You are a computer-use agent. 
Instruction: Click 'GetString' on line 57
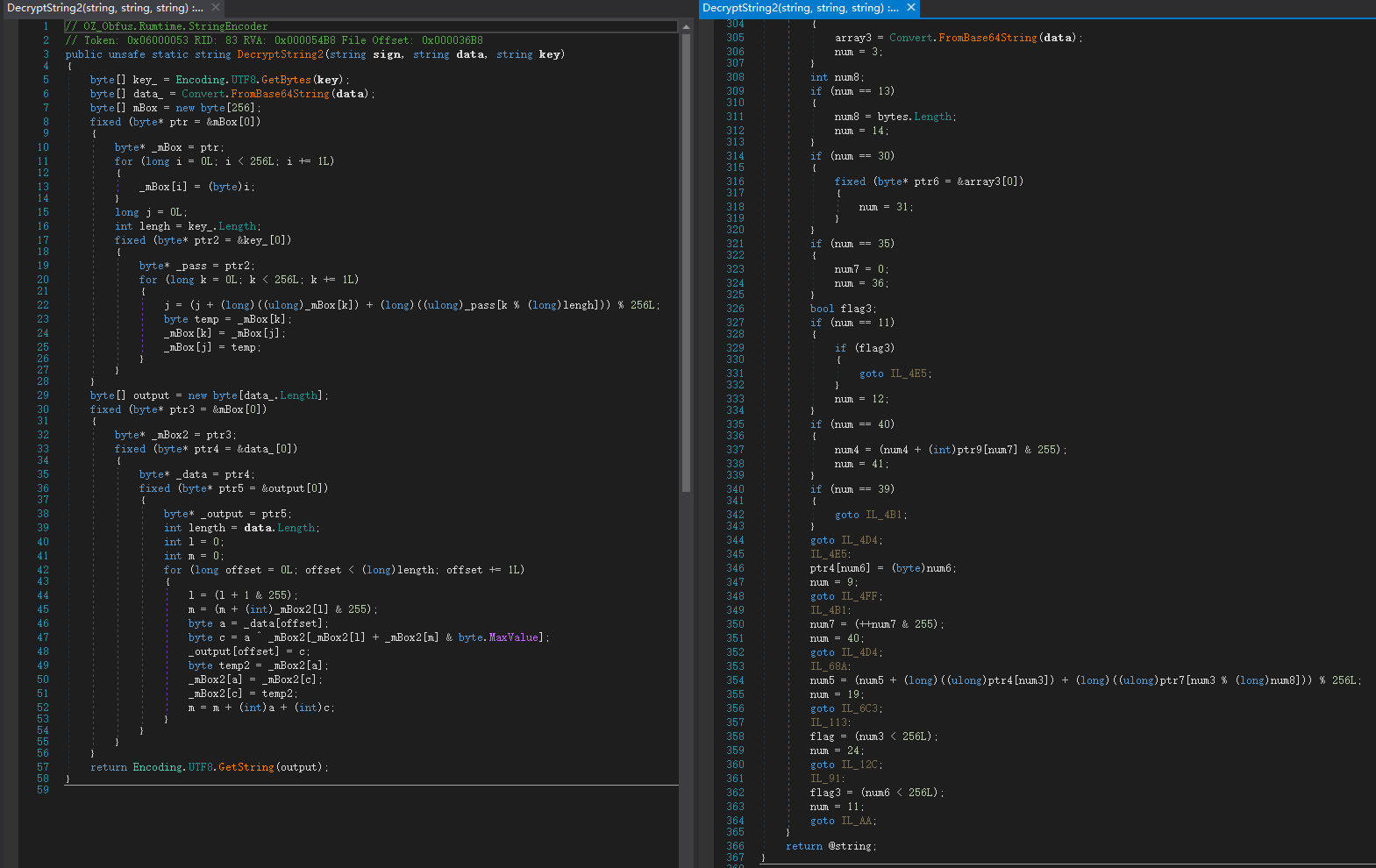click(246, 767)
